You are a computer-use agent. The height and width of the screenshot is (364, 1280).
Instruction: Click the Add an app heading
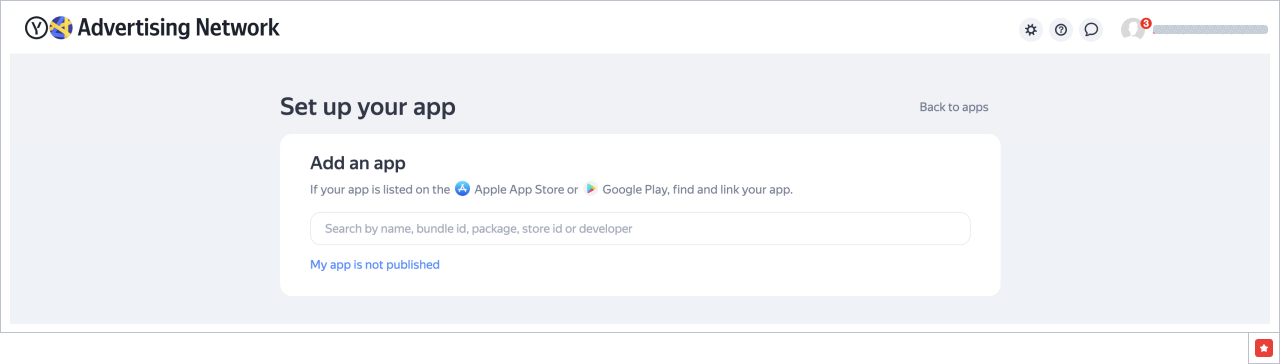358,163
